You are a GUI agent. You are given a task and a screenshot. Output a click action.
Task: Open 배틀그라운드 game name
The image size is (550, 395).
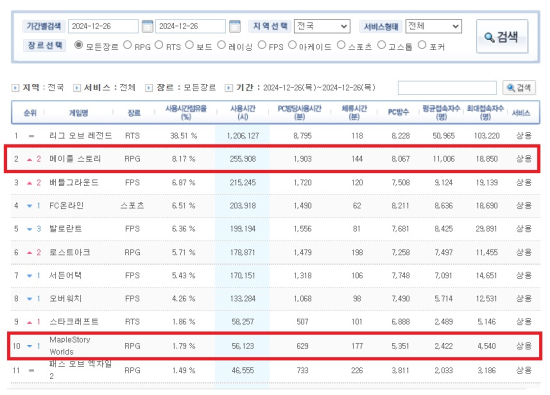point(74,182)
